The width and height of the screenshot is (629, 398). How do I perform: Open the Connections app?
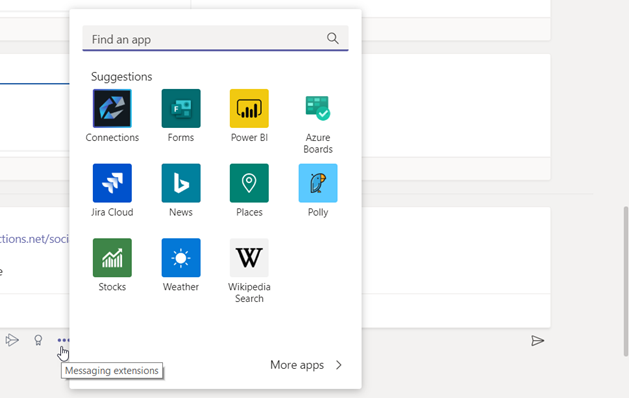click(x=112, y=108)
